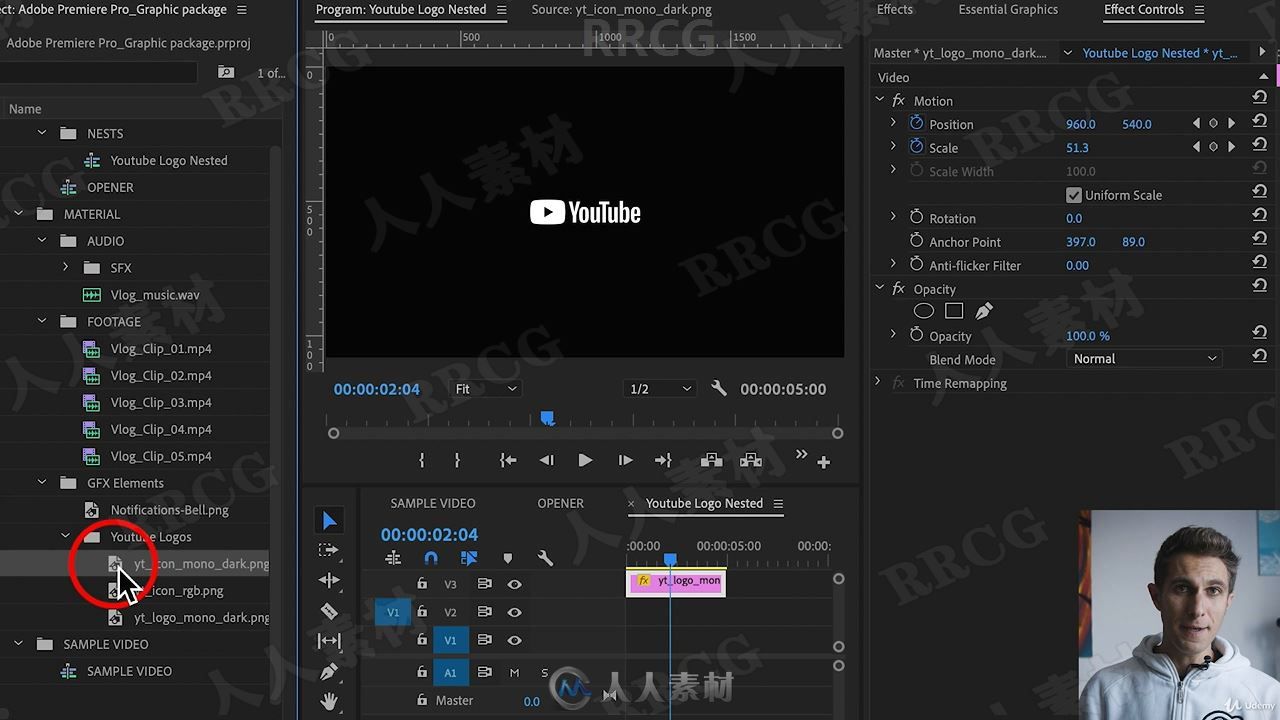Toggle Rotation animation stopwatch

[916, 217]
